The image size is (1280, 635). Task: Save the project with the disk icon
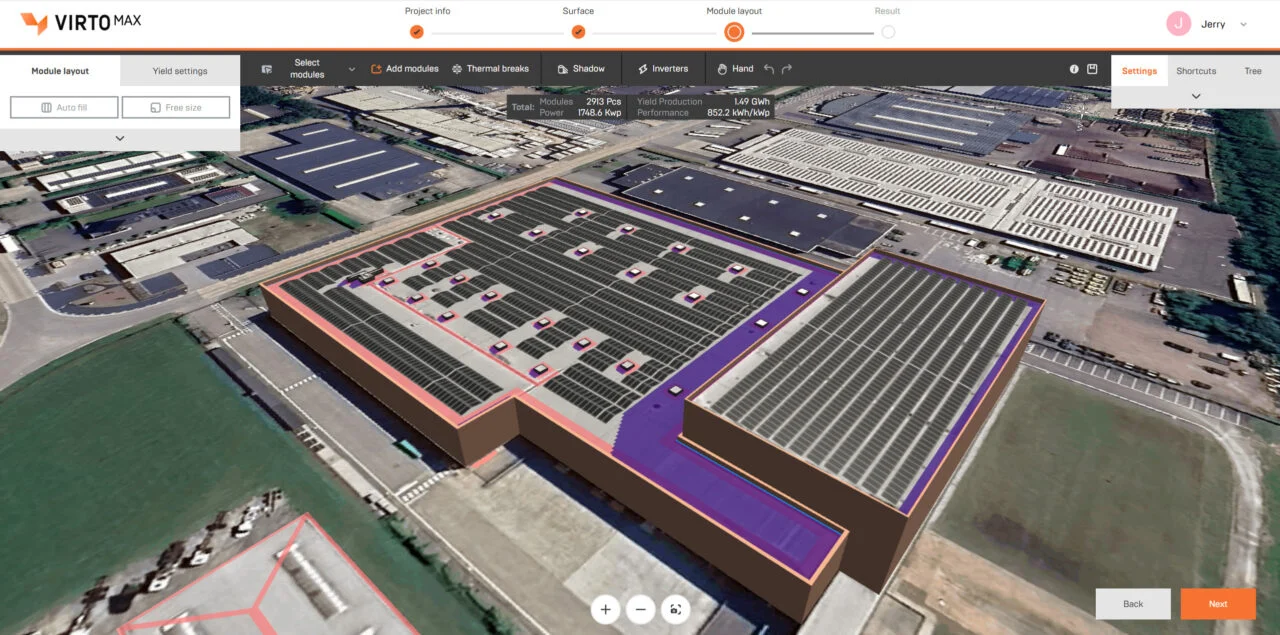pos(1092,69)
